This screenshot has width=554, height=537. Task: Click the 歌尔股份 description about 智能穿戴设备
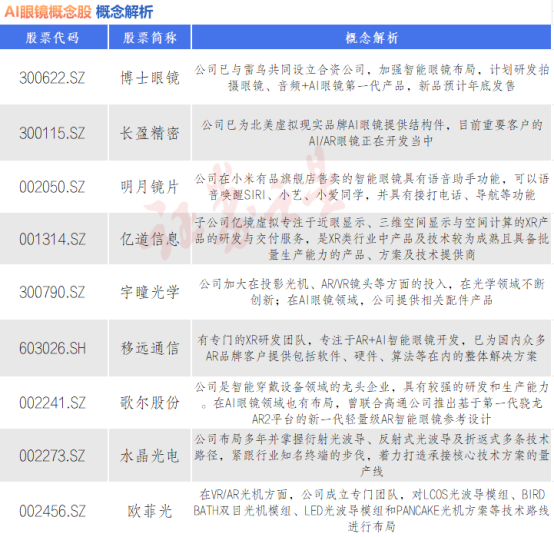(371, 403)
